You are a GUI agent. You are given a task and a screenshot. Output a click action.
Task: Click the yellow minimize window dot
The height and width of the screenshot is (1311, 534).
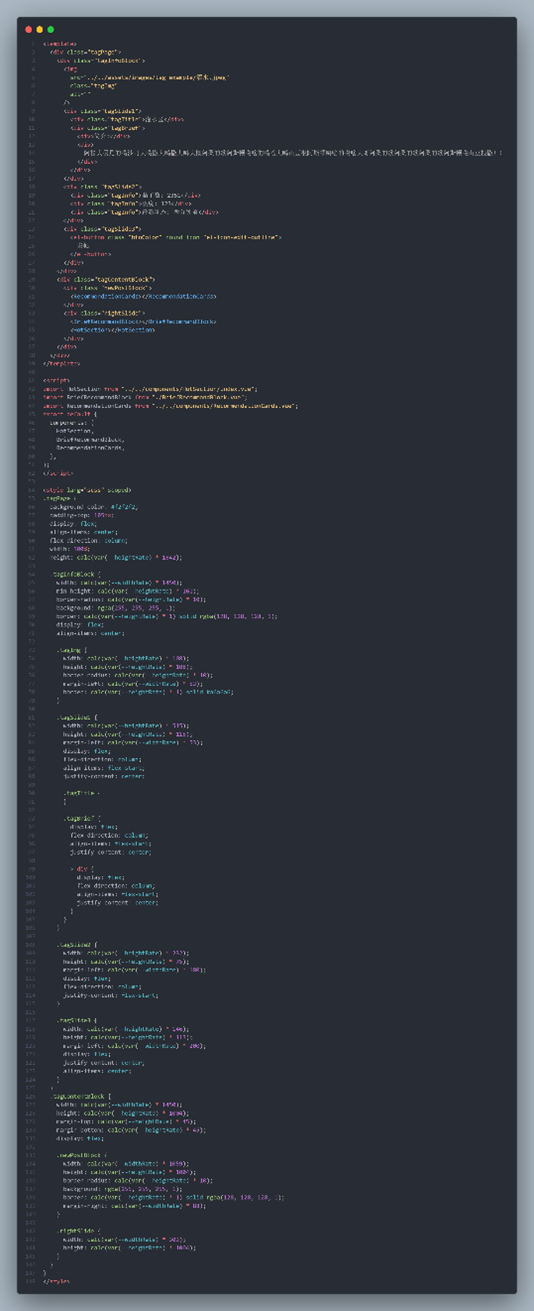[40, 29]
